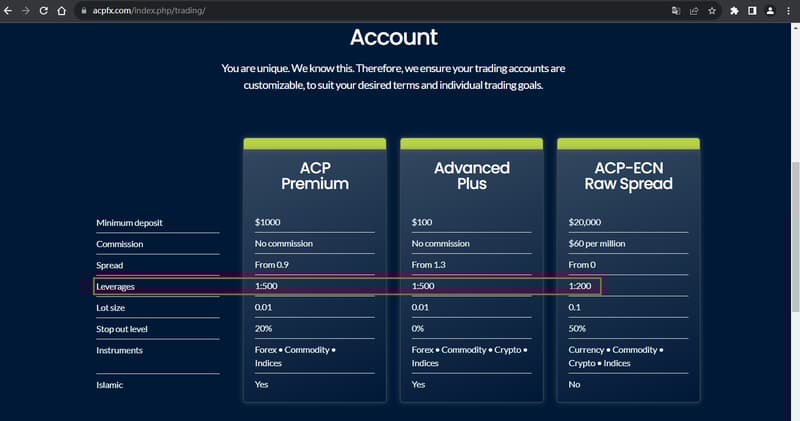Select the Advanced Plus account card title
This screenshot has width=800, height=421.
[x=472, y=176]
